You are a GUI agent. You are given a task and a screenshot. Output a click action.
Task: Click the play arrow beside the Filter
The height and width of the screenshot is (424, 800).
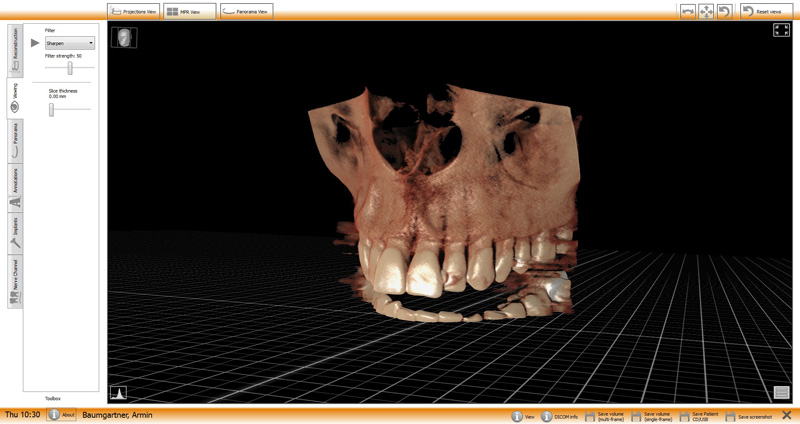point(36,43)
